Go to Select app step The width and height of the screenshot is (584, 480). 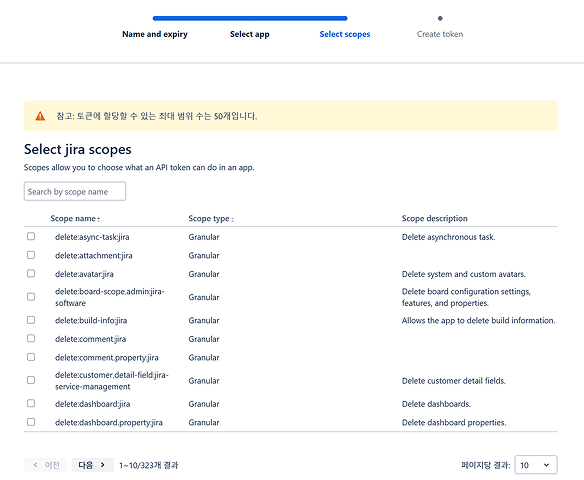click(x=250, y=34)
